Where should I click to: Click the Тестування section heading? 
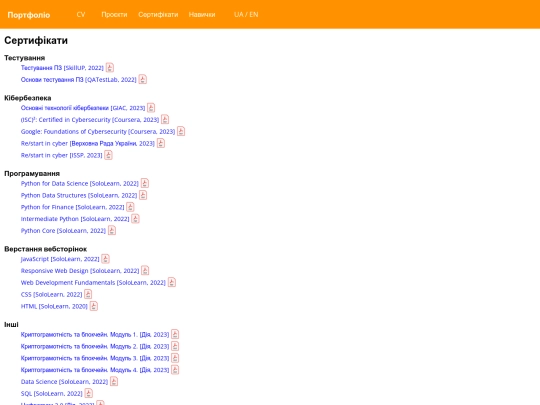point(24,58)
